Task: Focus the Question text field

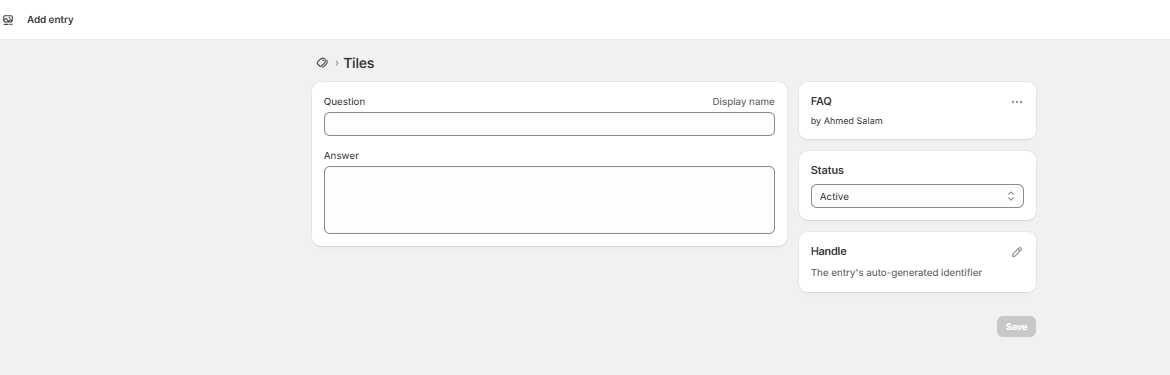Action: [549, 125]
